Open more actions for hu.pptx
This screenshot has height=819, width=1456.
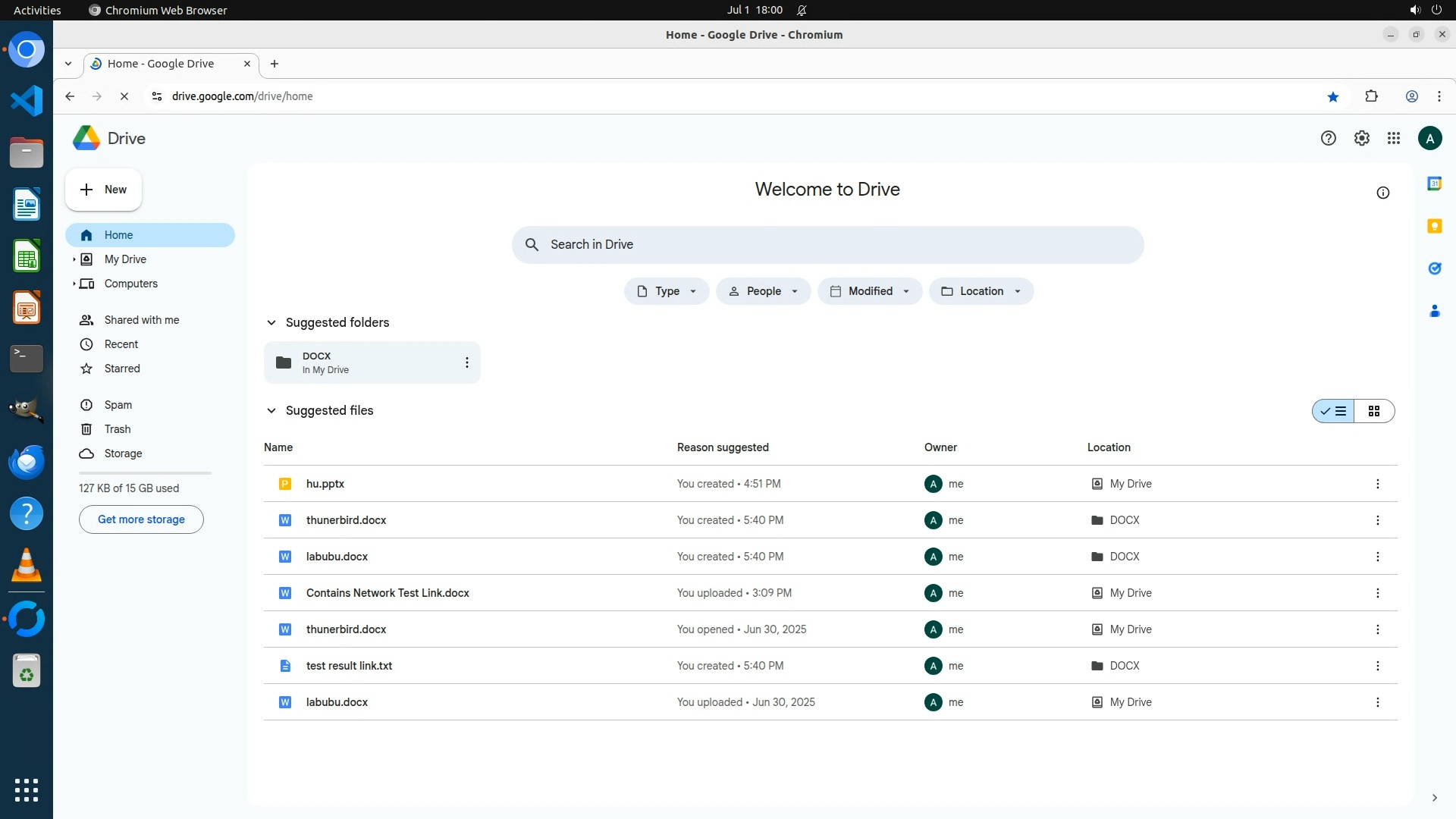pos(1377,484)
